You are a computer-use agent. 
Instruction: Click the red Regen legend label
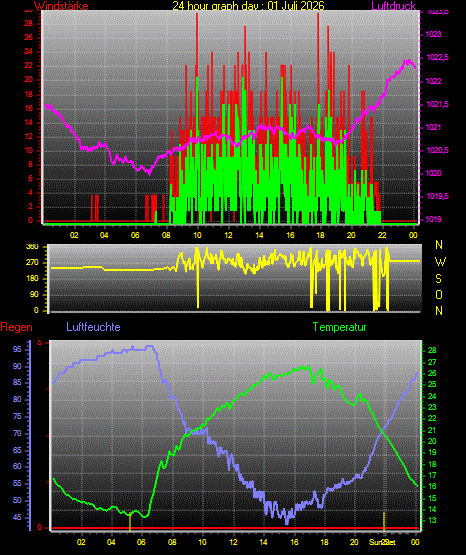coord(16,327)
